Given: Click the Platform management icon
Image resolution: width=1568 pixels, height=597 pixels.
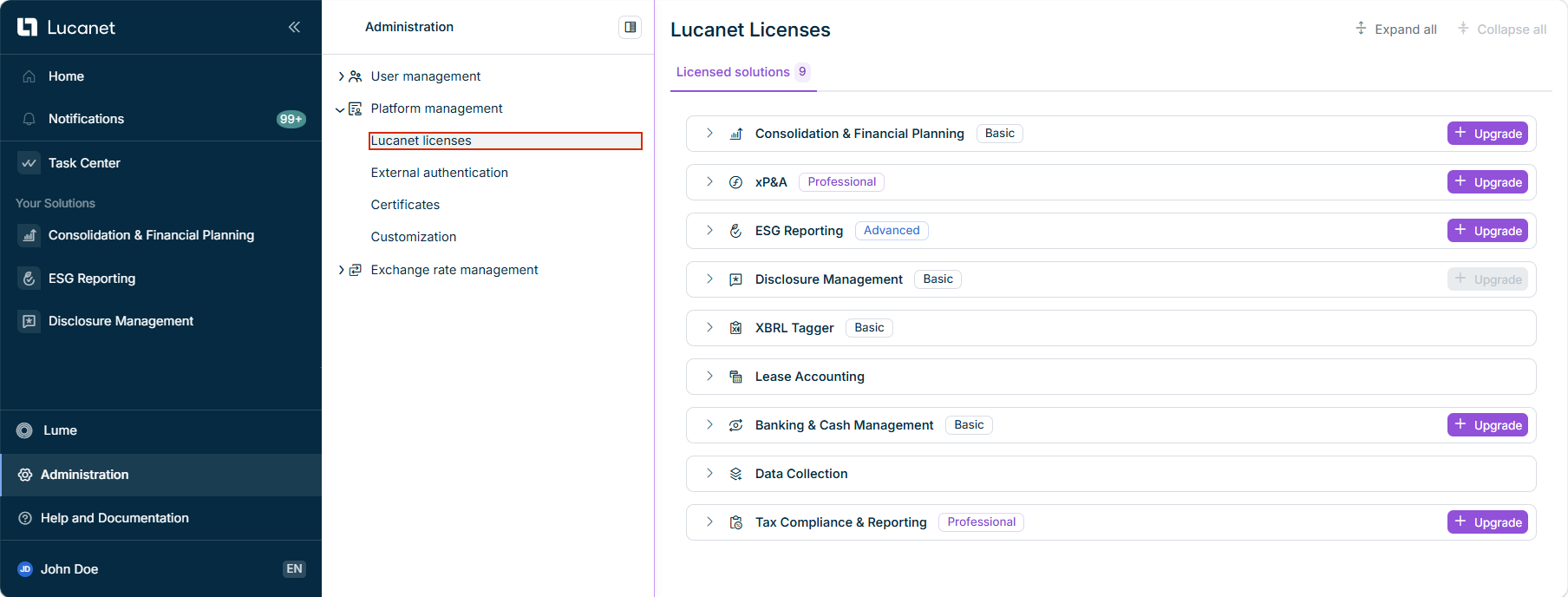Looking at the screenshot, I should point(356,108).
